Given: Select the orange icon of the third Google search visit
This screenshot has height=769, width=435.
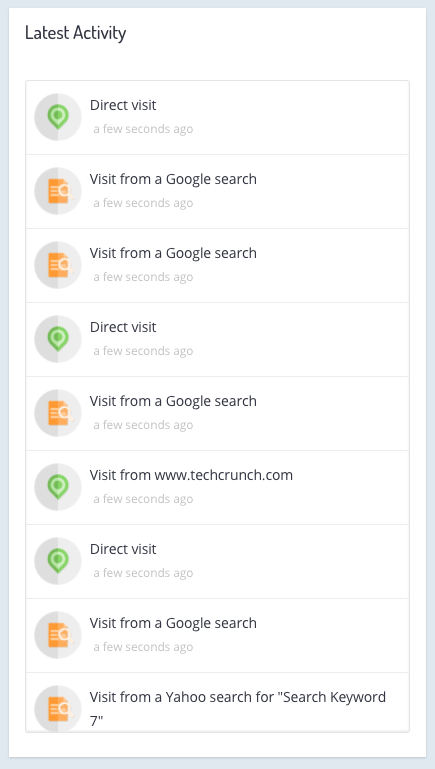Looking at the screenshot, I should point(58,413).
